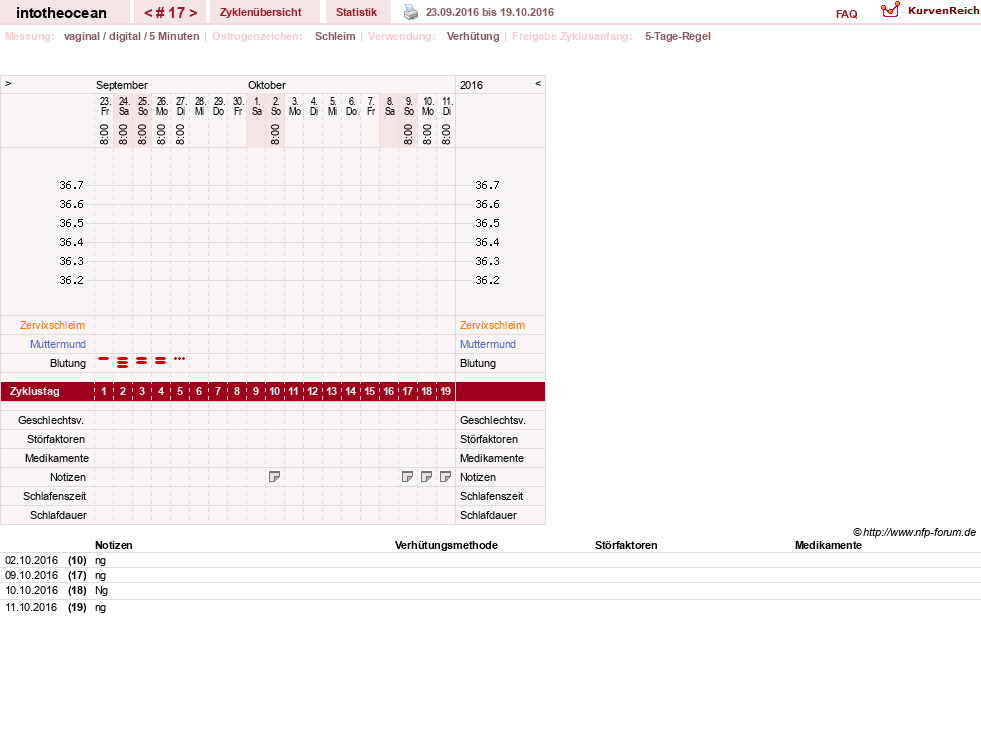The image size is (981, 744).
Task: Click the Schleim estrogen sign setting
Action: pos(335,36)
